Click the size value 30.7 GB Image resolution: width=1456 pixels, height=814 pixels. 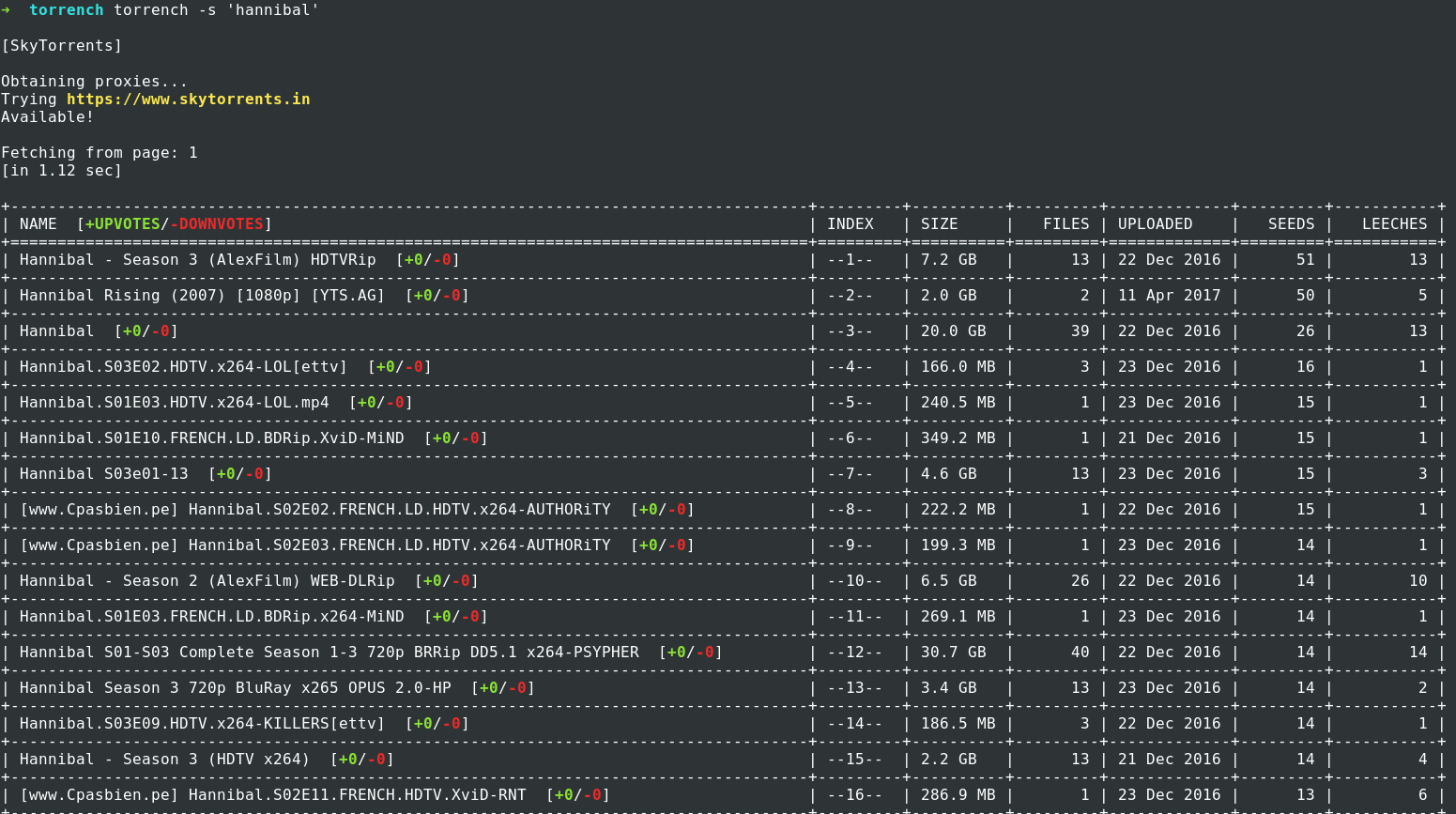coord(954,652)
